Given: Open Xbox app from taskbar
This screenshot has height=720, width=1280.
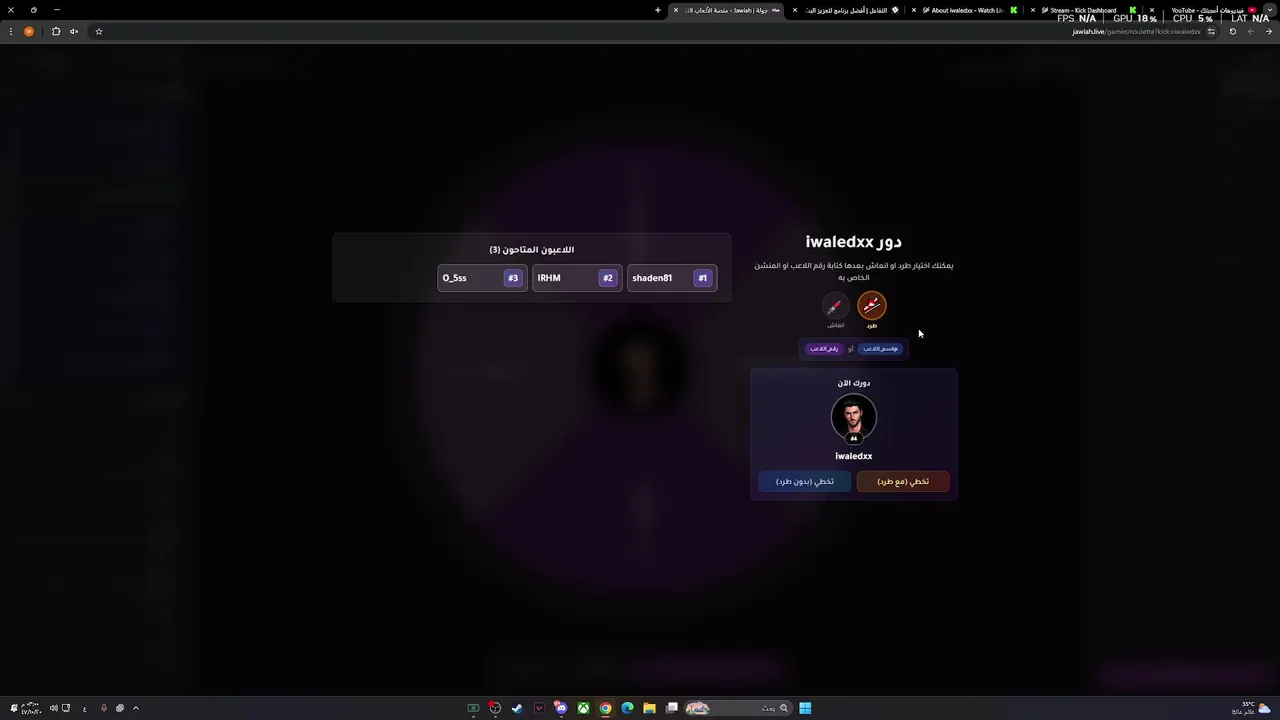Looking at the screenshot, I should [x=583, y=708].
